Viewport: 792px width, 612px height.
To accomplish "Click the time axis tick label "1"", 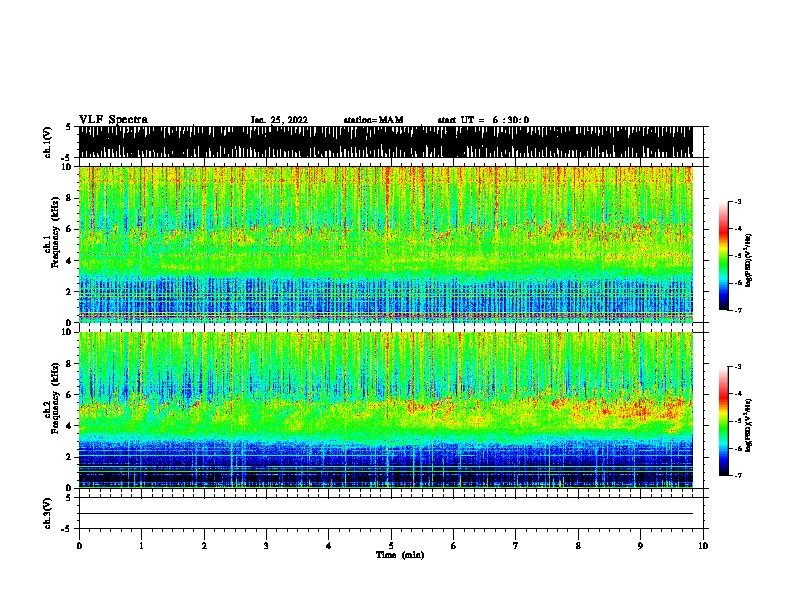I will pos(141,546).
